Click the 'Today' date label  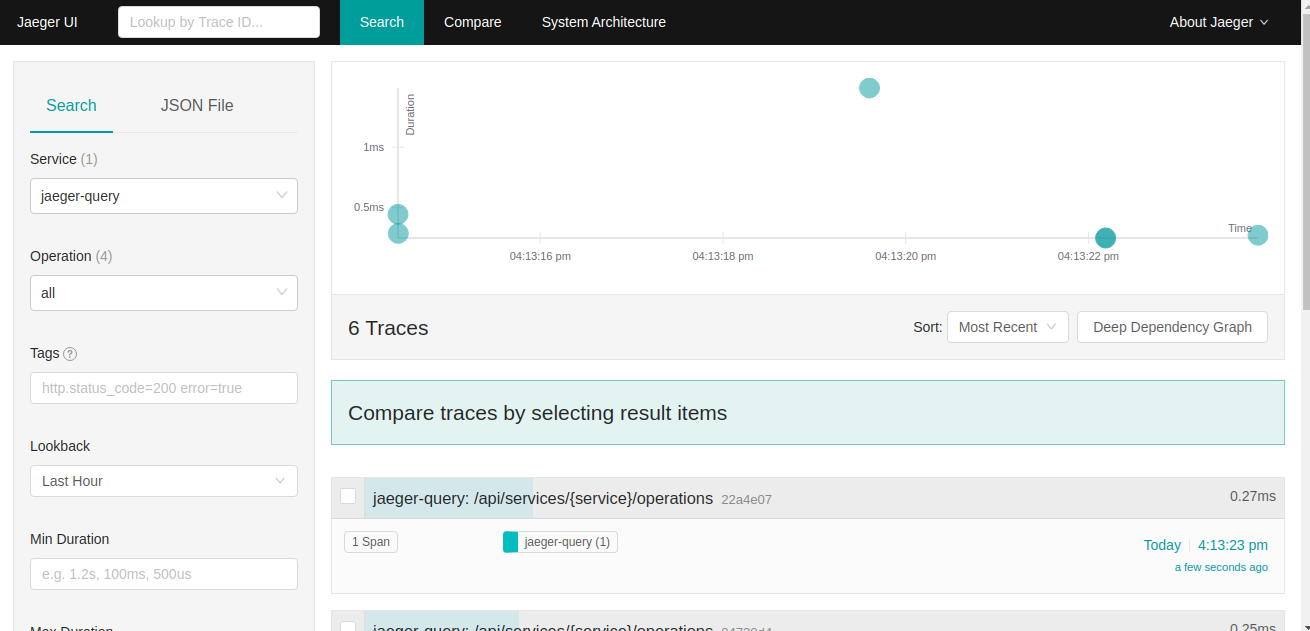pyautogui.click(x=1162, y=545)
